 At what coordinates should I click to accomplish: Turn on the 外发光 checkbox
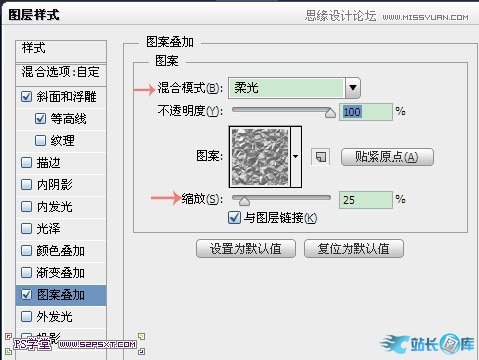(x=26, y=316)
